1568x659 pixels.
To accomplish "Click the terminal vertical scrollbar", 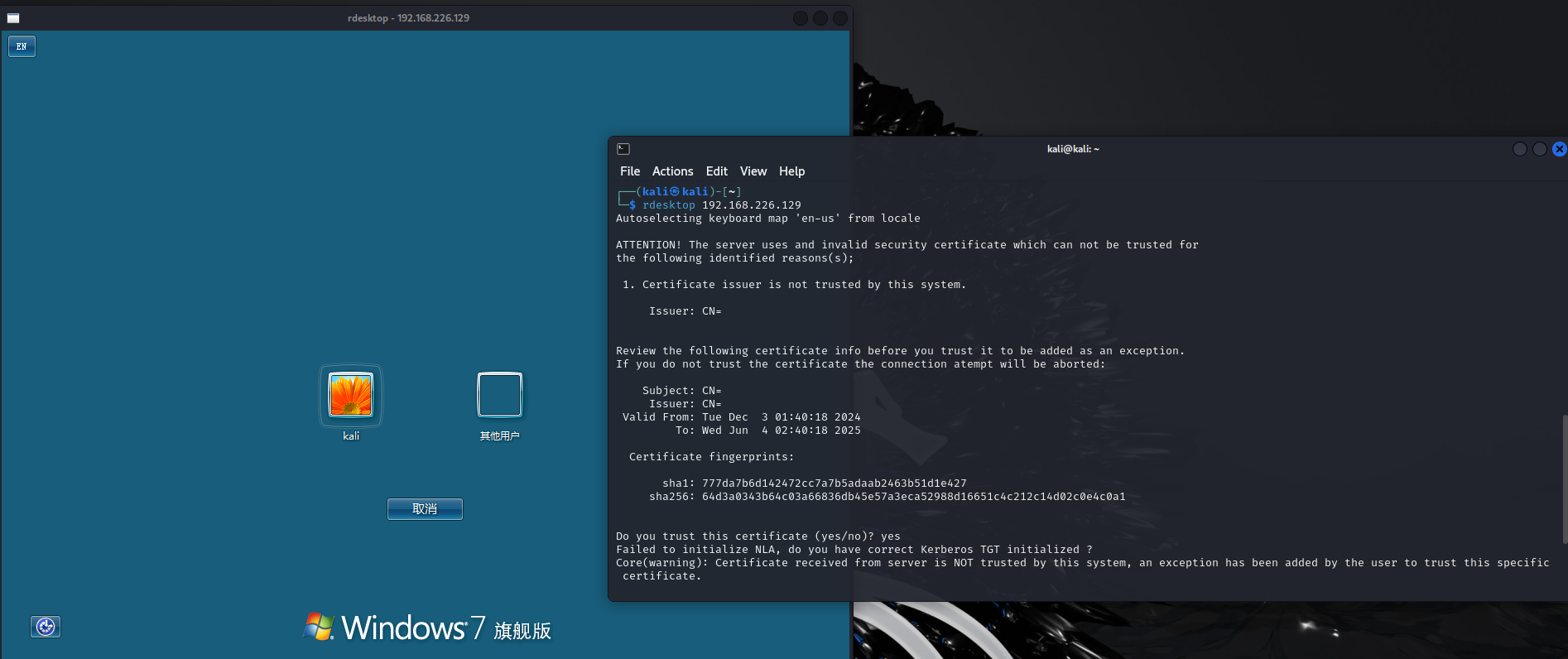I will (1564, 479).
